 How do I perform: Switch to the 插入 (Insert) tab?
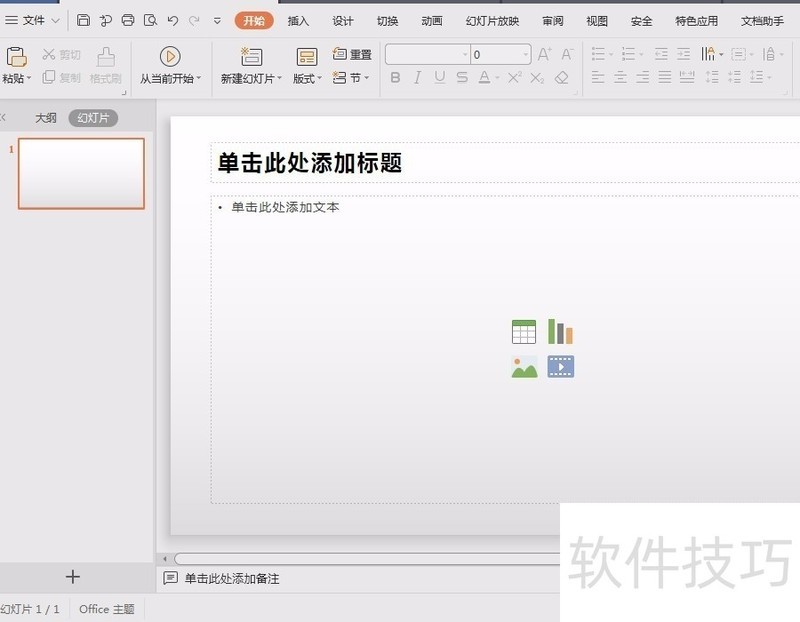click(298, 21)
